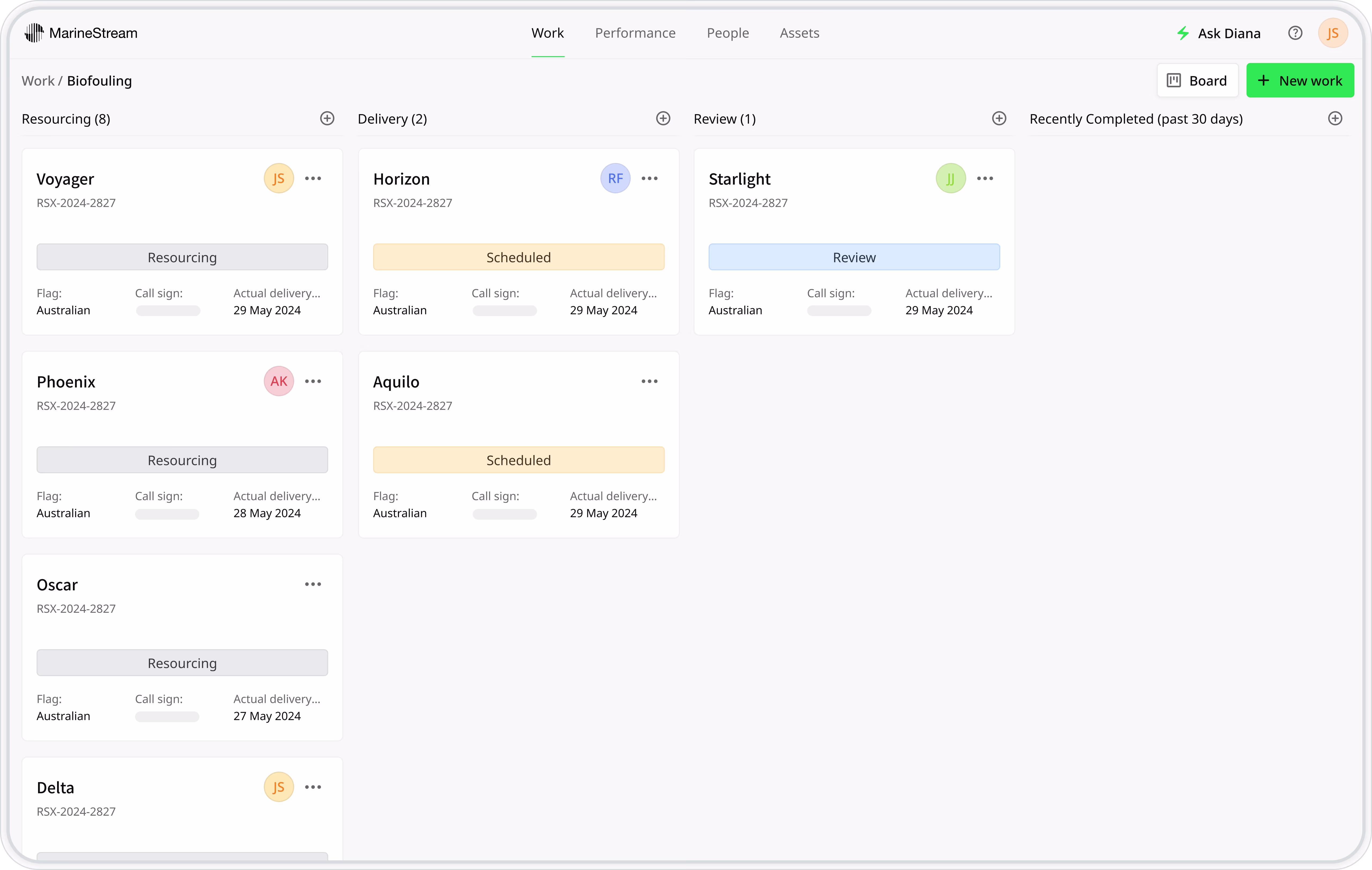Open the help question mark icon
This screenshot has width=1372, height=870.
[x=1295, y=33]
